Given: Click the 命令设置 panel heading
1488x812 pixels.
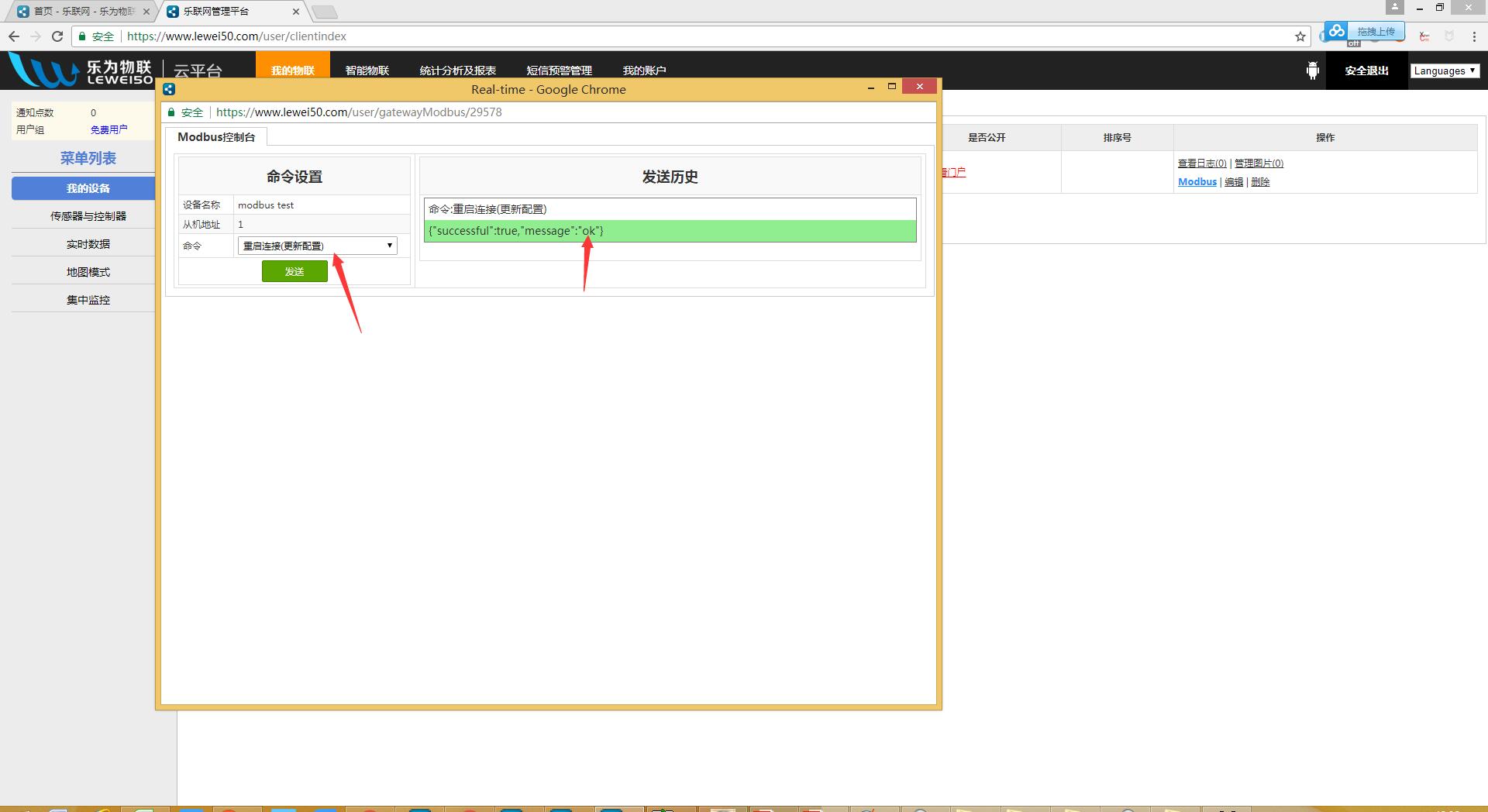Looking at the screenshot, I should (294, 177).
